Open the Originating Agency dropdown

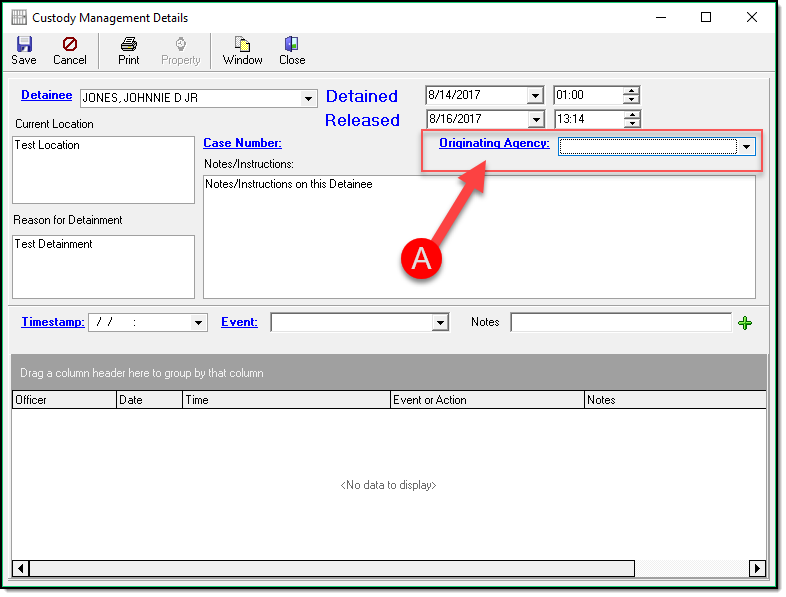tap(747, 147)
